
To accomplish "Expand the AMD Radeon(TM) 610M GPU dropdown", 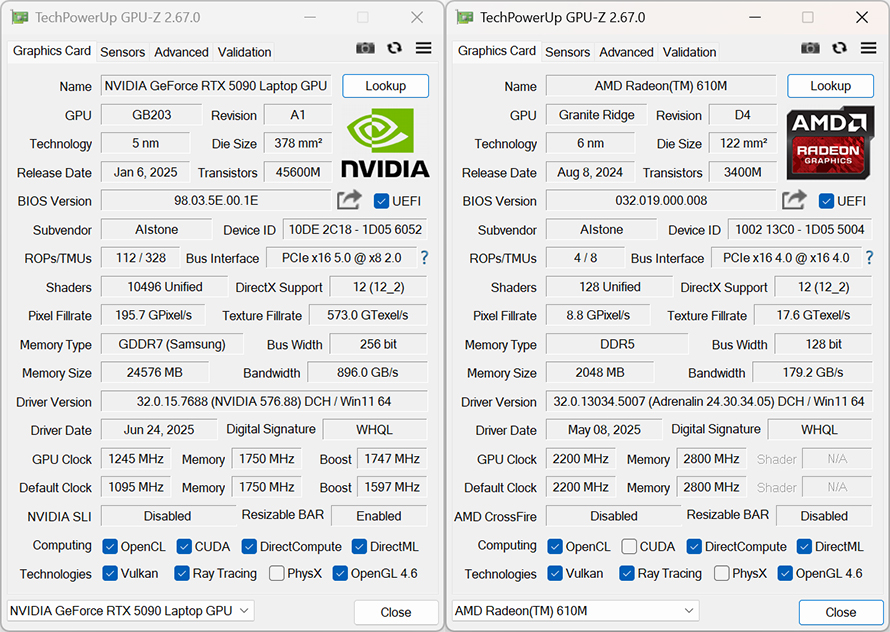I will point(576,611).
